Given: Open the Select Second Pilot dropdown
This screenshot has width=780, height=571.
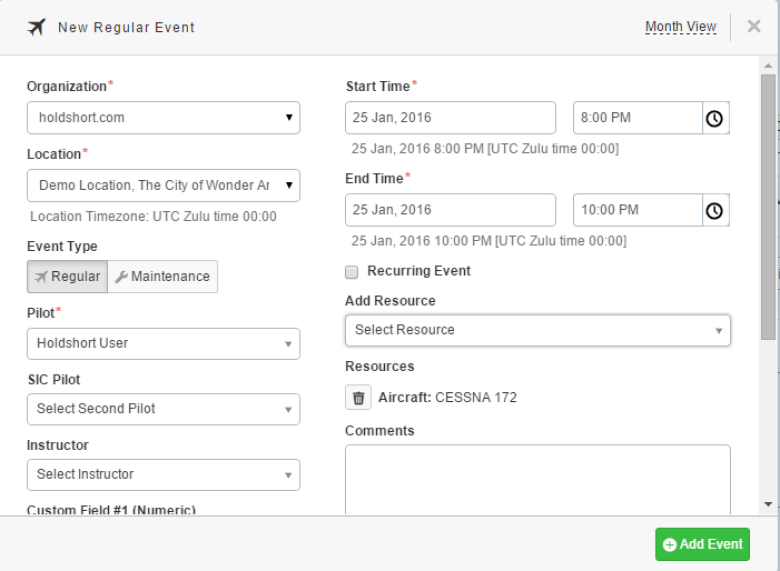Looking at the screenshot, I should pos(164,409).
